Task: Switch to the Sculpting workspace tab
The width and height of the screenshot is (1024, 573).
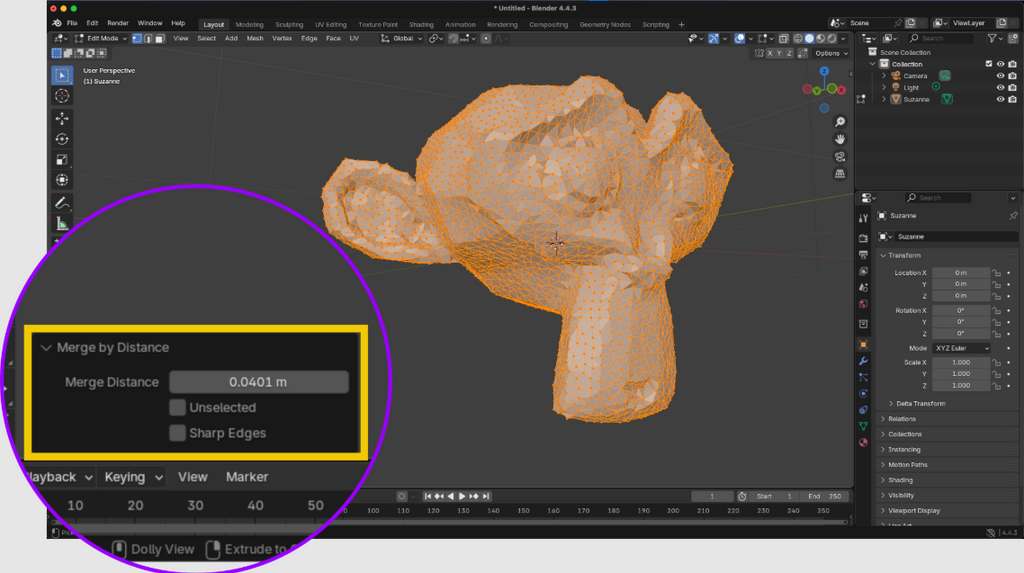Action: [289, 25]
